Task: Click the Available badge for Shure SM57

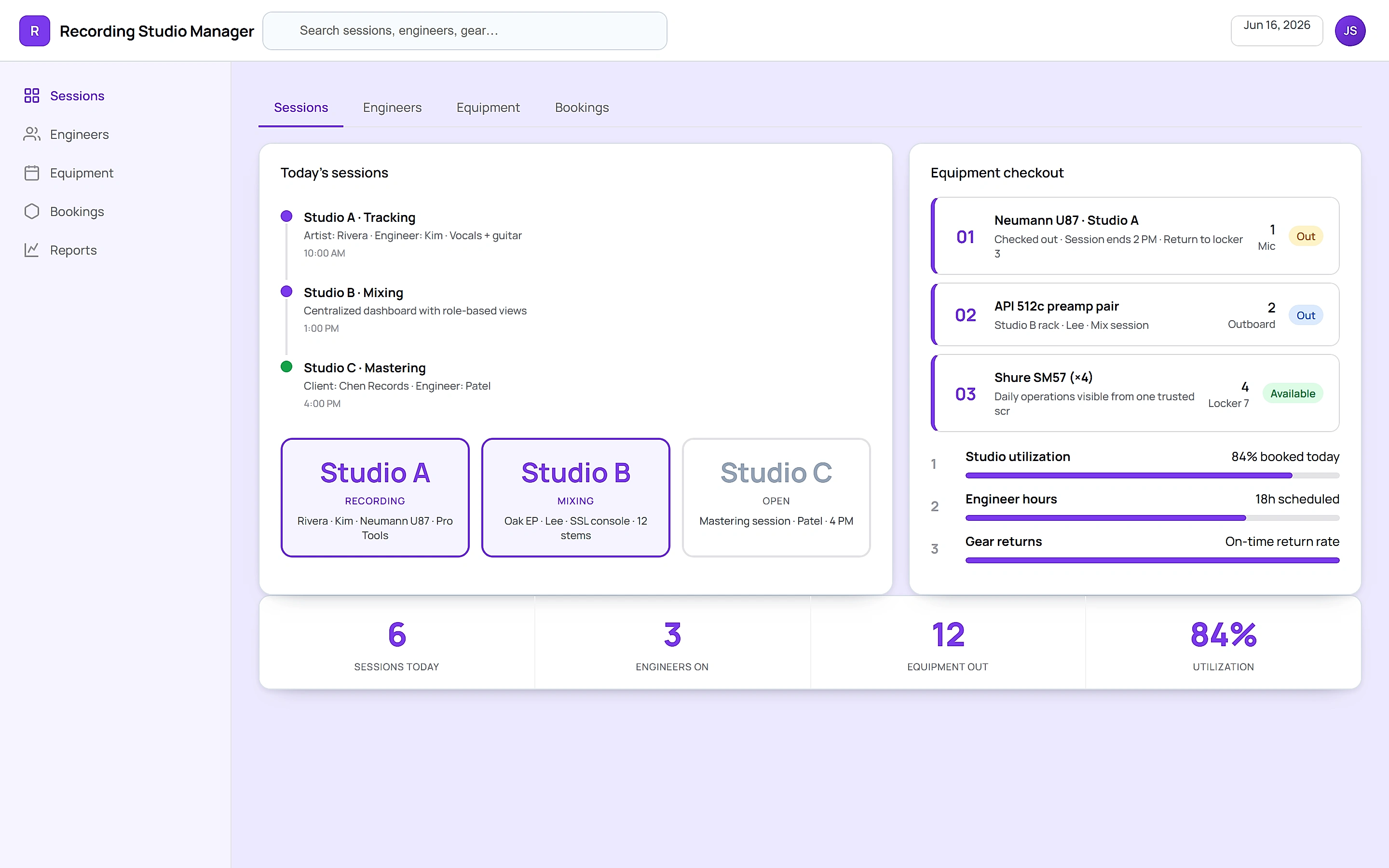Action: (x=1293, y=393)
